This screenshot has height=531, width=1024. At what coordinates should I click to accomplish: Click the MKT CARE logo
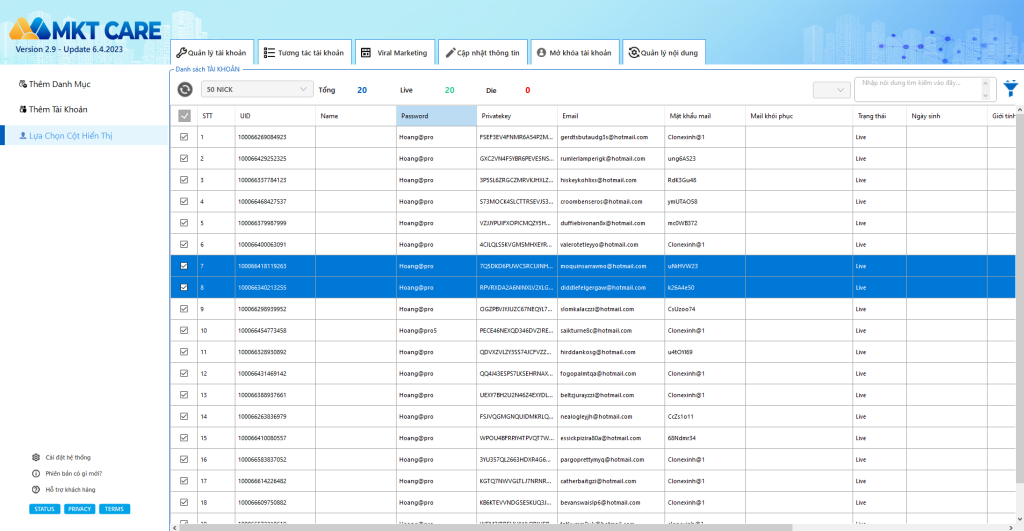(84, 29)
